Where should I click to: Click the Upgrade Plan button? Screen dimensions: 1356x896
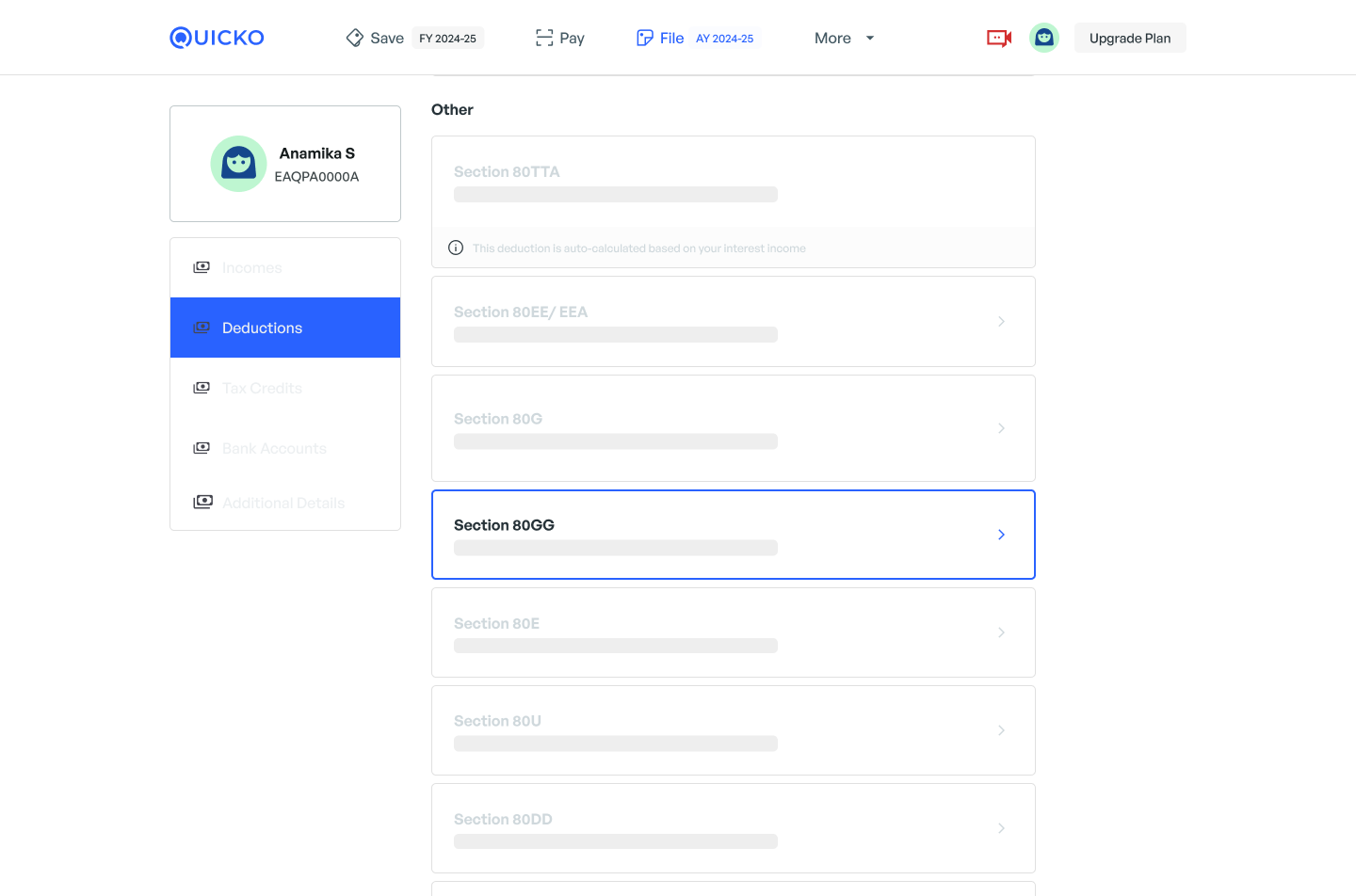point(1130,38)
